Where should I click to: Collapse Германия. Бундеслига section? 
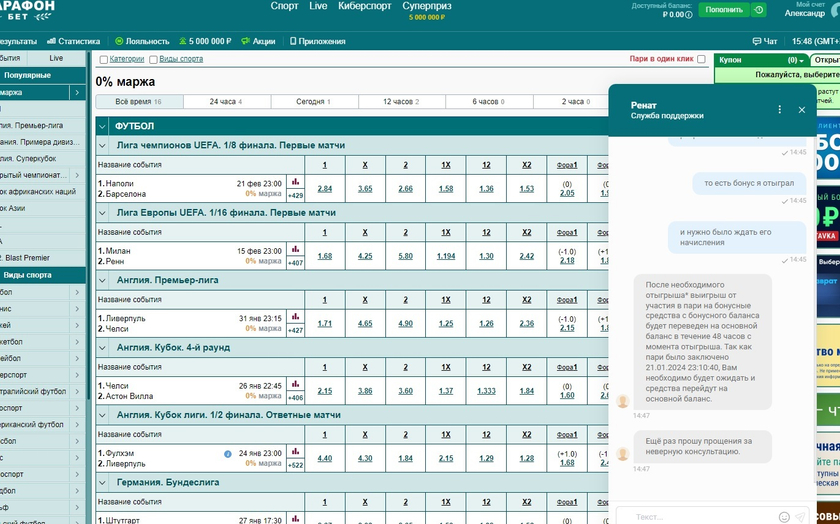tap(102, 482)
